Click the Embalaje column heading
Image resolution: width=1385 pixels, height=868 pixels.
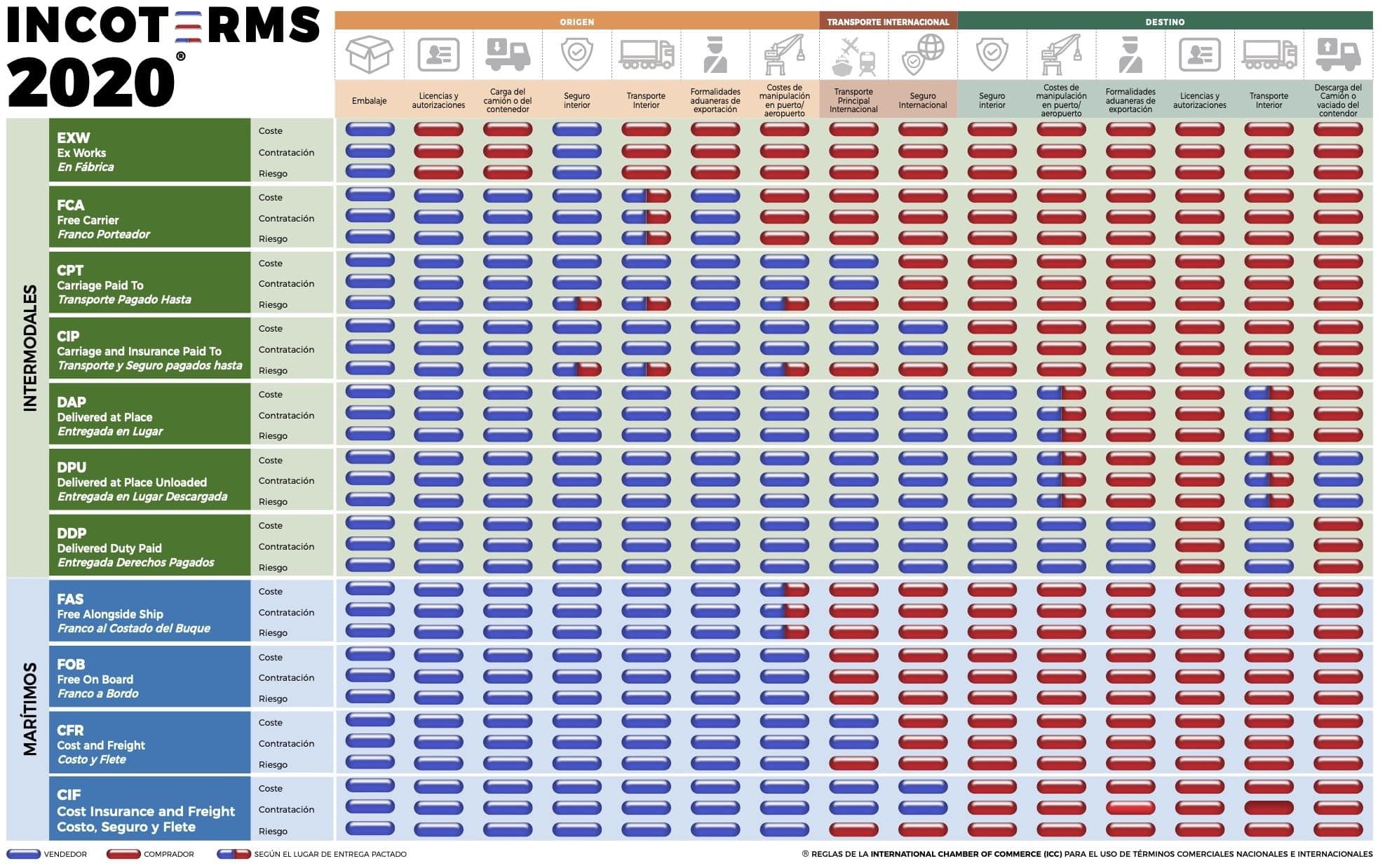click(370, 101)
